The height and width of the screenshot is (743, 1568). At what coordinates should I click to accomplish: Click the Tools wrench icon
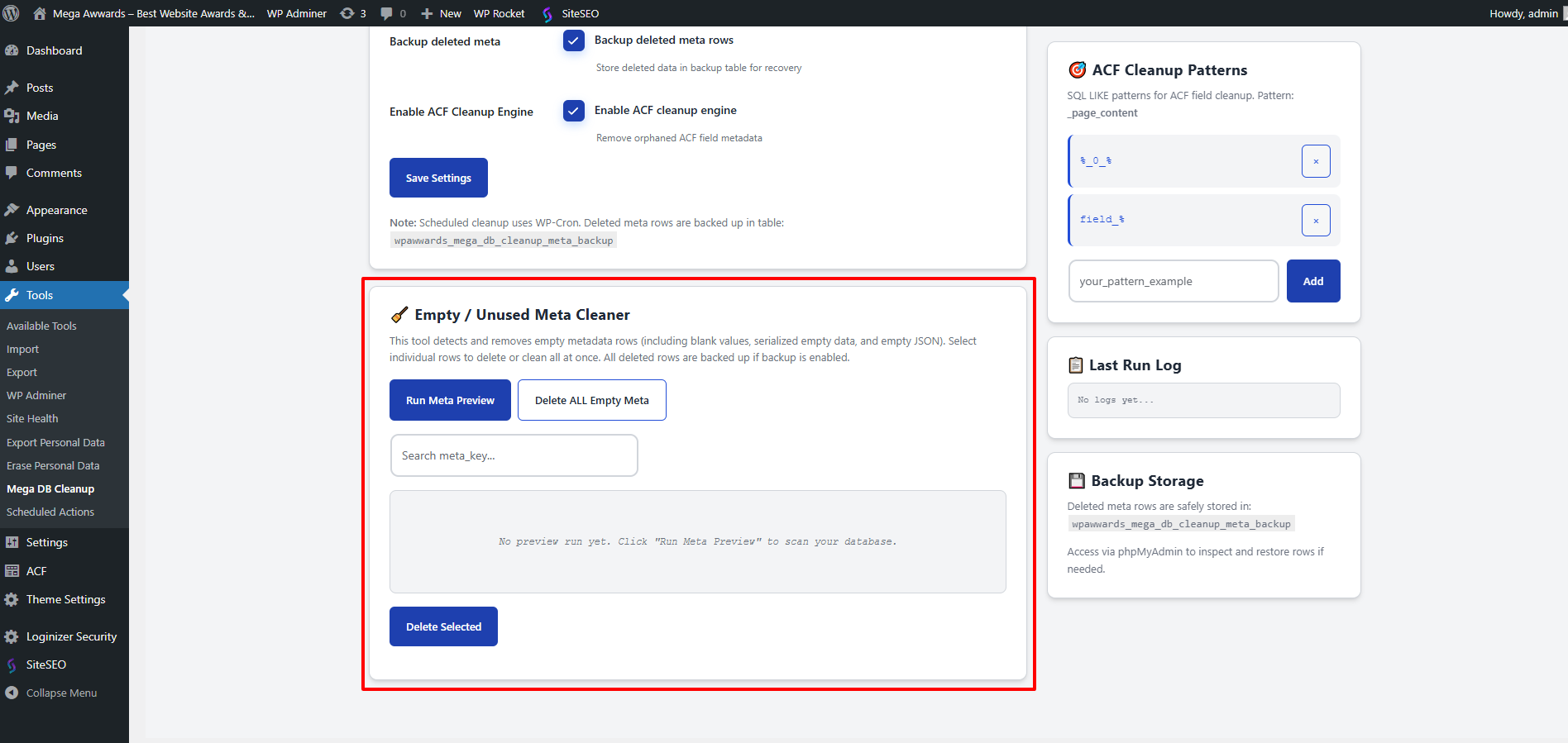(12, 295)
